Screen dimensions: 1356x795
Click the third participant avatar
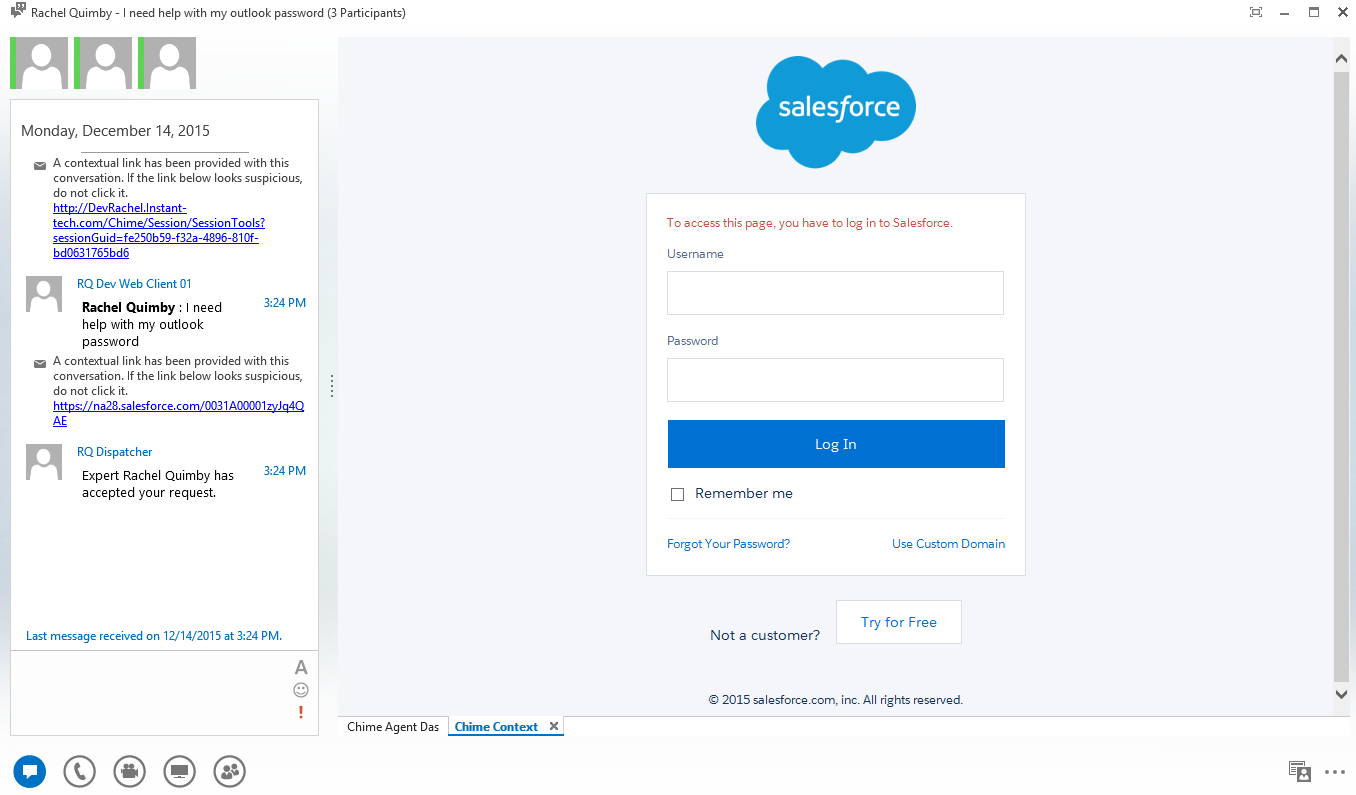pyautogui.click(x=167, y=63)
